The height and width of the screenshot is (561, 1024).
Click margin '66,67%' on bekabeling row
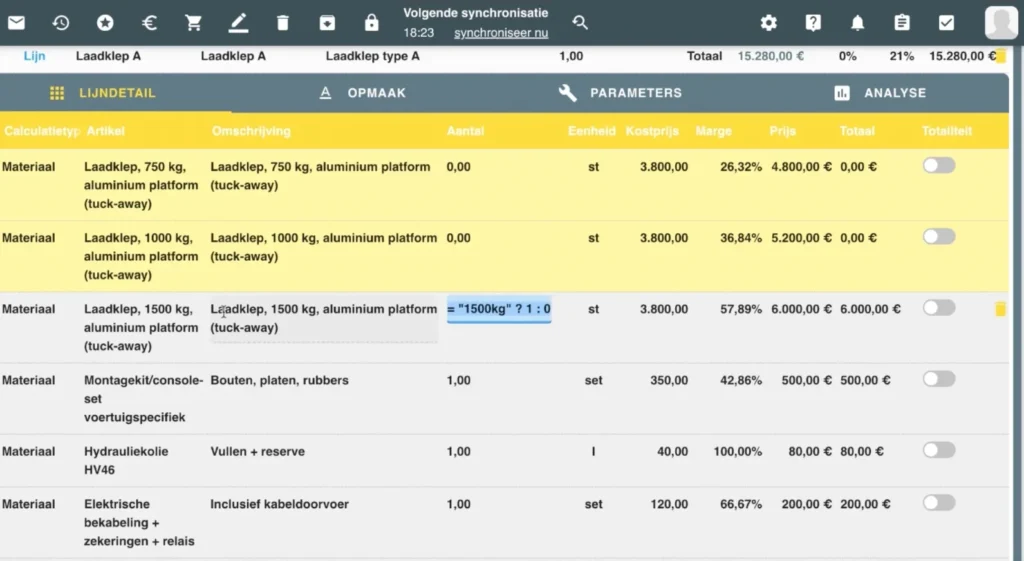[741, 505]
